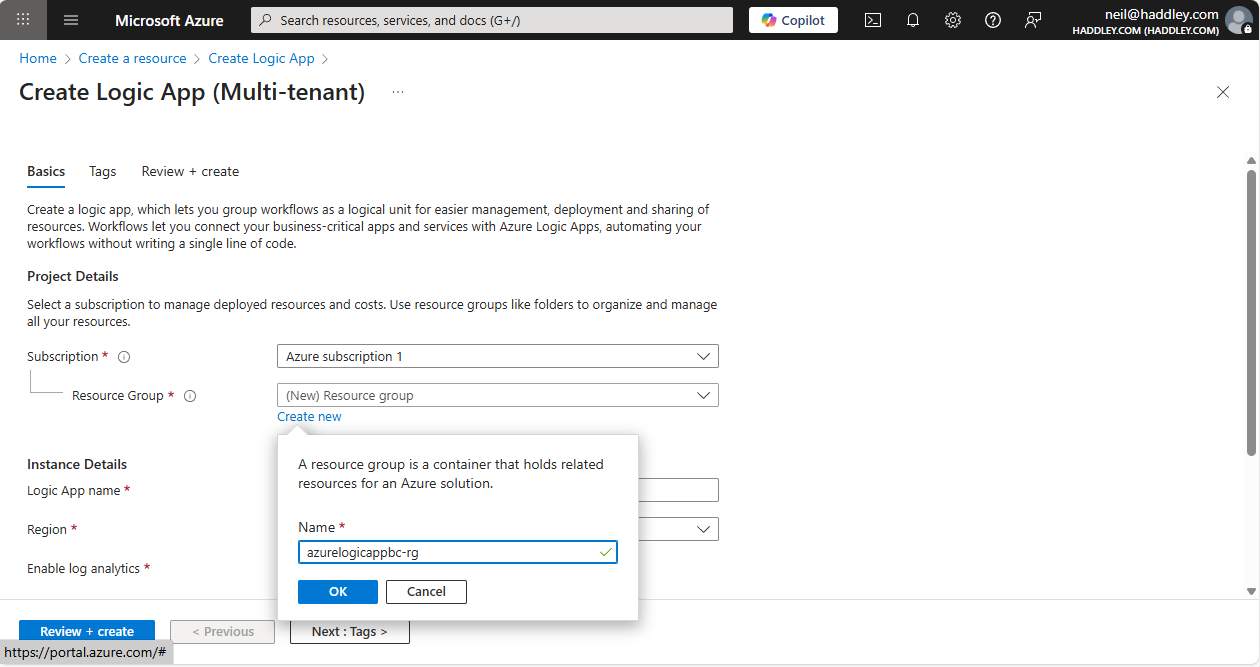Confirm resource group name with OK
Screen dimensions: 1260x667
[x=338, y=592]
